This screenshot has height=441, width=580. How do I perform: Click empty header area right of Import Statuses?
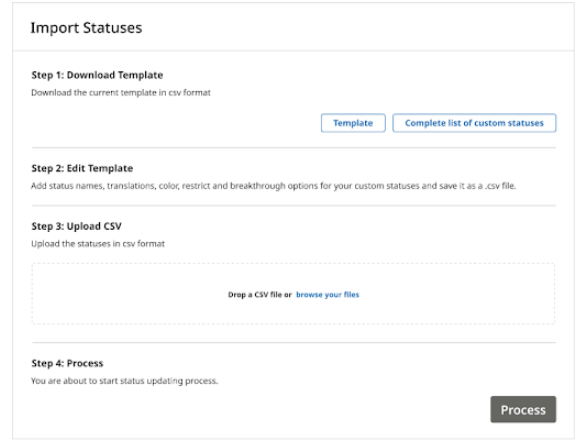coord(355,28)
